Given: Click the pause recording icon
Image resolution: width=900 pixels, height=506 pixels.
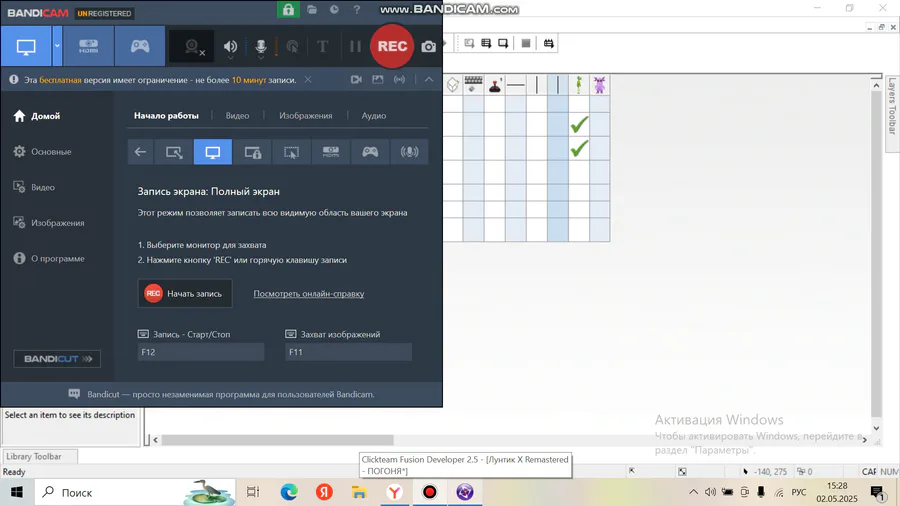Looking at the screenshot, I should click(355, 46).
